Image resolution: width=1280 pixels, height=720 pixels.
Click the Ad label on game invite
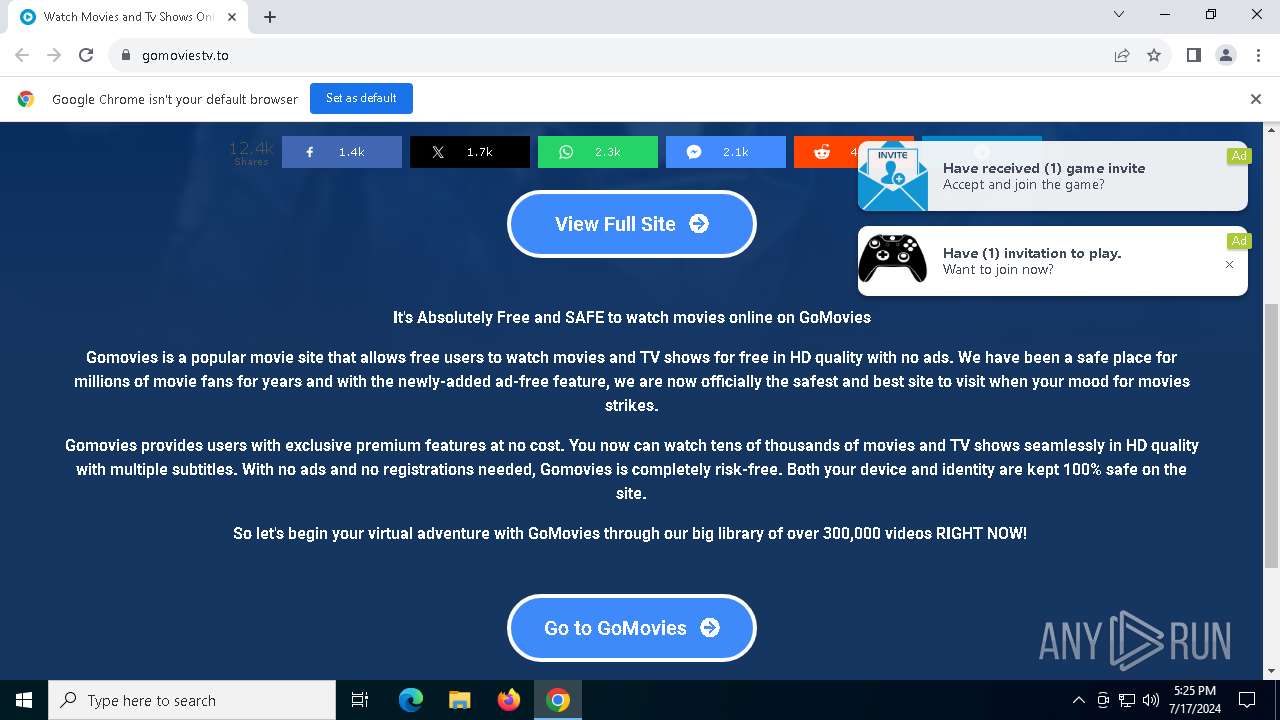click(1239, 156)
